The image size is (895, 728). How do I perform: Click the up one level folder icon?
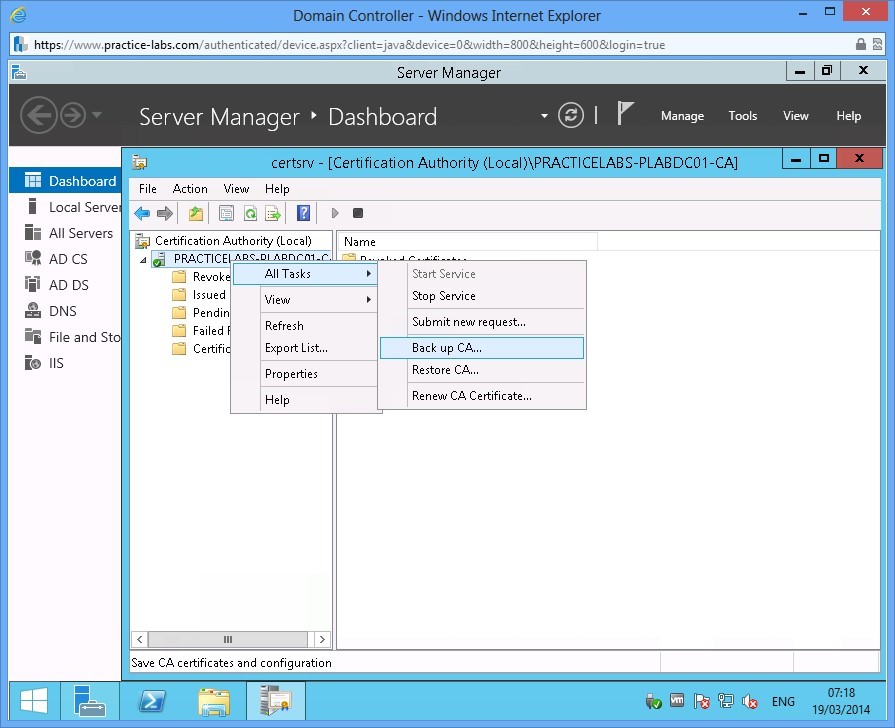[196, 212]
